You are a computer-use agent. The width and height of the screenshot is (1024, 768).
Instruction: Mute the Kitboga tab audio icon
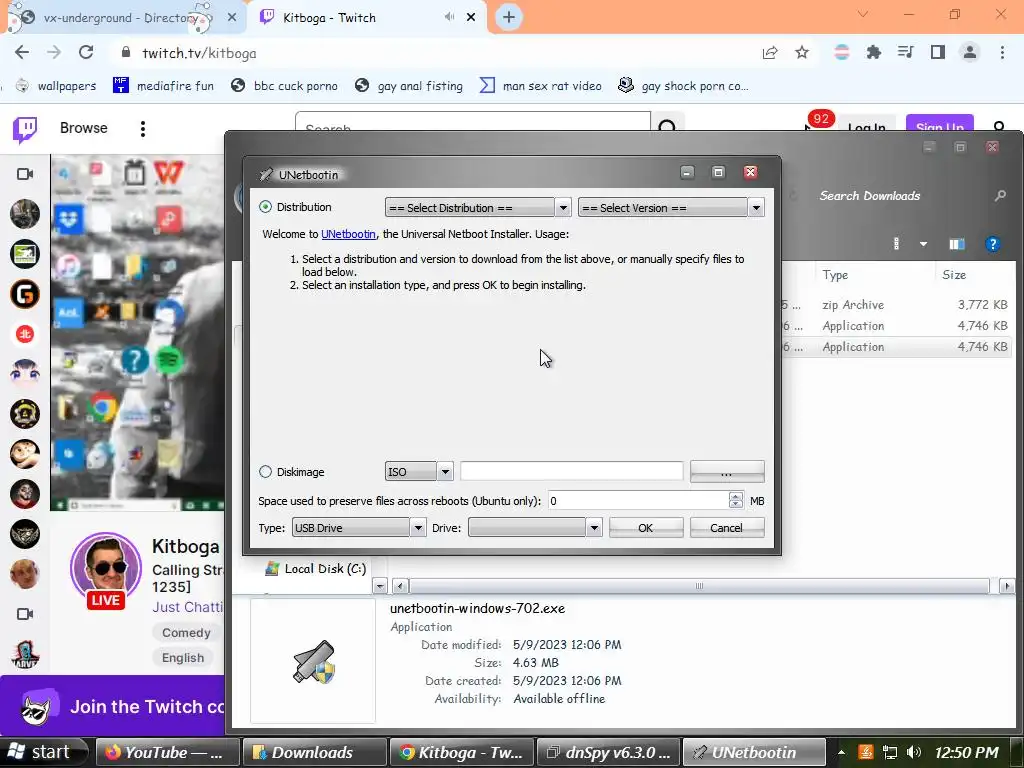click(449, 17)
